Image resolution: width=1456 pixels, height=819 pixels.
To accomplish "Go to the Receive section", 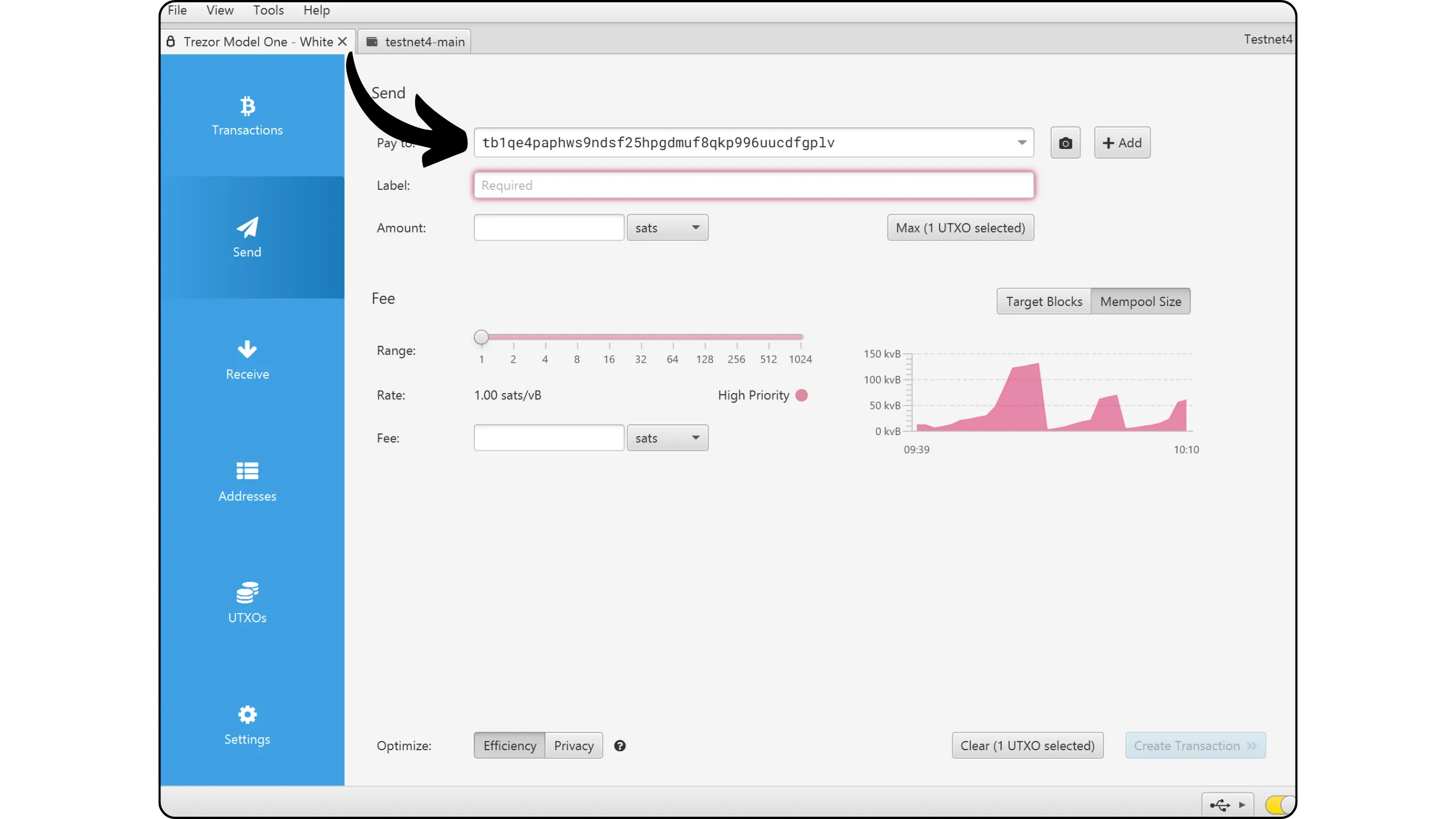I will pyautogui.click(x=247, y=360).
